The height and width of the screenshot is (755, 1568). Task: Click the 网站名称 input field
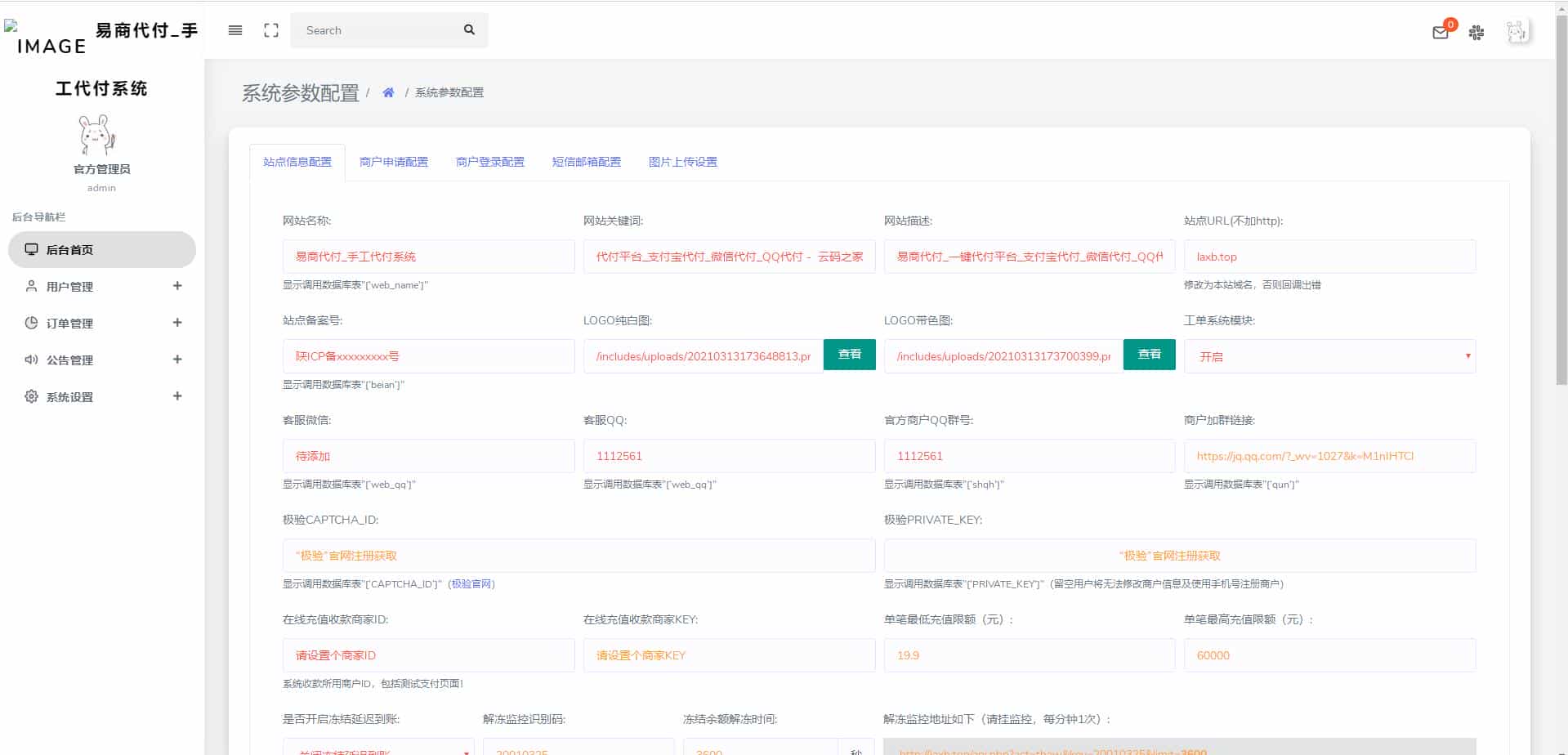pyautogui.click(x=428, y=257)
